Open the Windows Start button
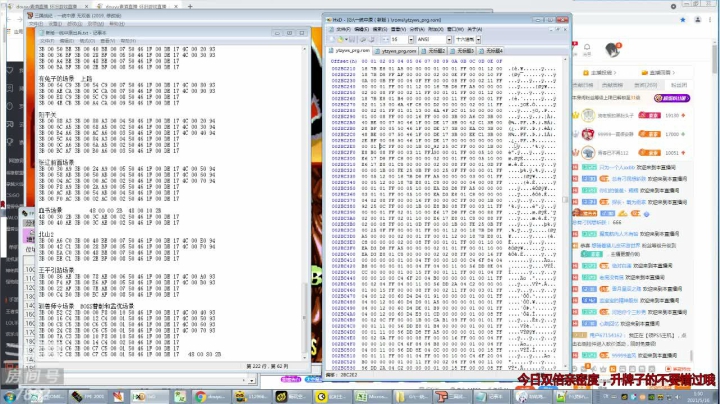720x404 pixels. 9,396
